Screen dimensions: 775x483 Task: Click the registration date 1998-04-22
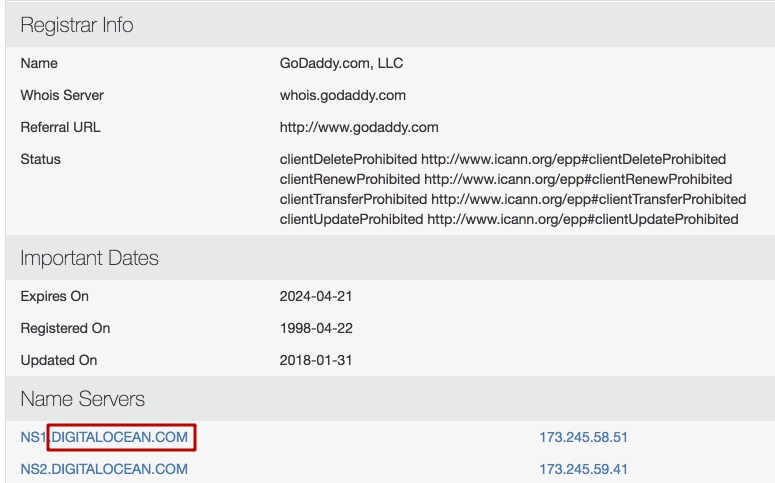tap(316, 328)
